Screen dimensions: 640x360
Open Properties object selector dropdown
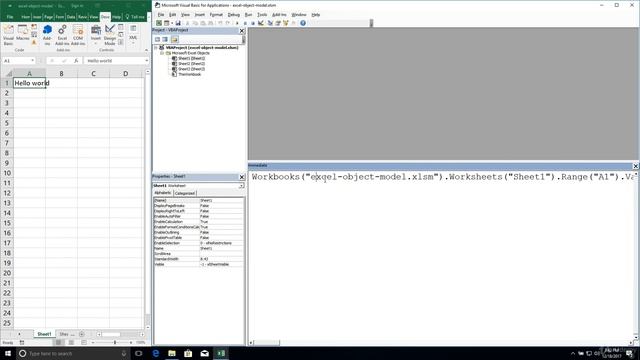241,186
